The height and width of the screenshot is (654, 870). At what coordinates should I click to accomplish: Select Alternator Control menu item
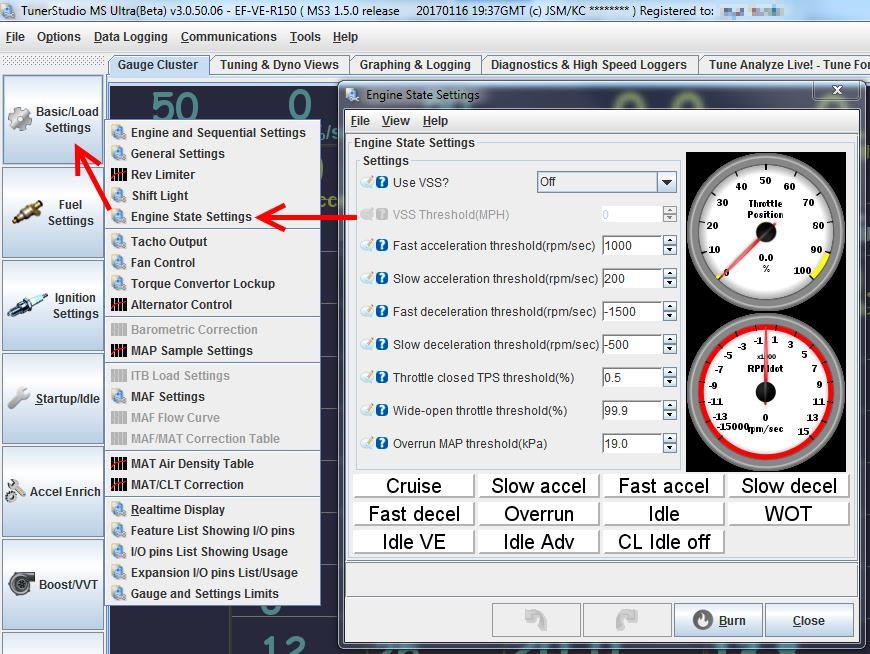(x=213, y=305)
